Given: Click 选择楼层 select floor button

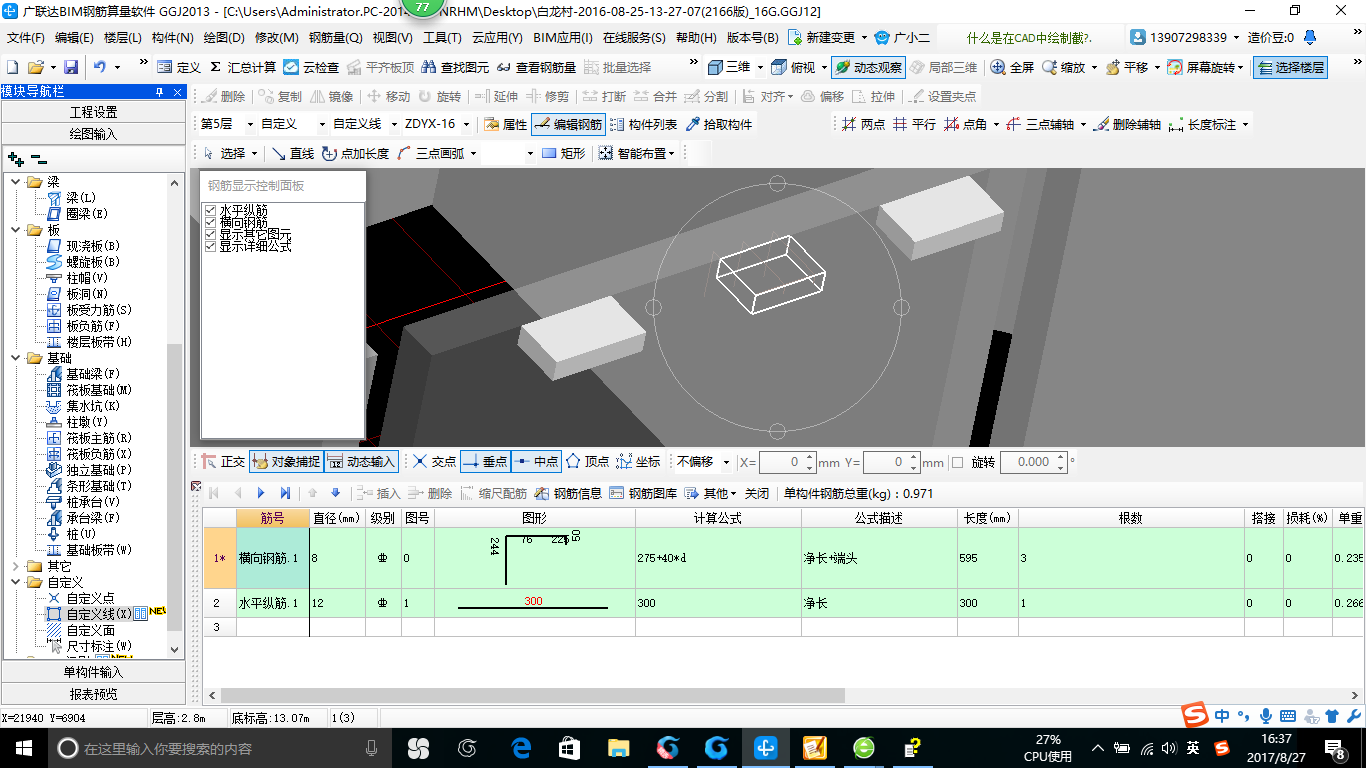Looking at the screenshot, I should (x=1292, y=67).
